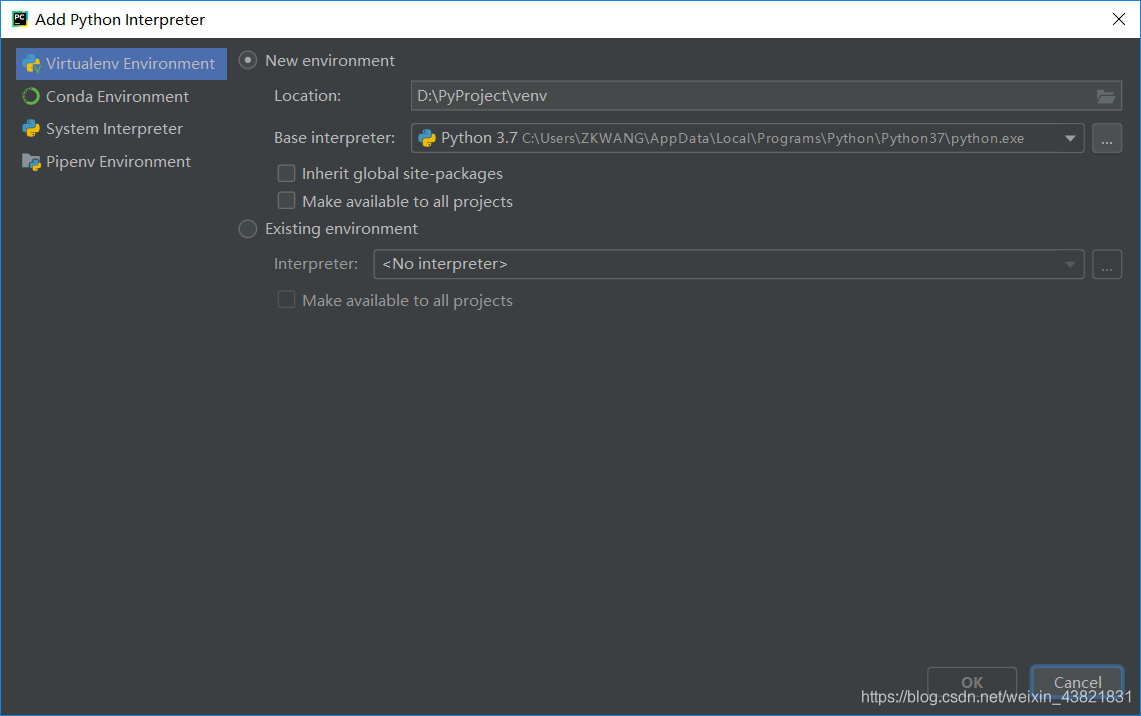Check Make available to all projects under New environment
The width and height of the screenshot is (1141, 716).
(287, 201)
